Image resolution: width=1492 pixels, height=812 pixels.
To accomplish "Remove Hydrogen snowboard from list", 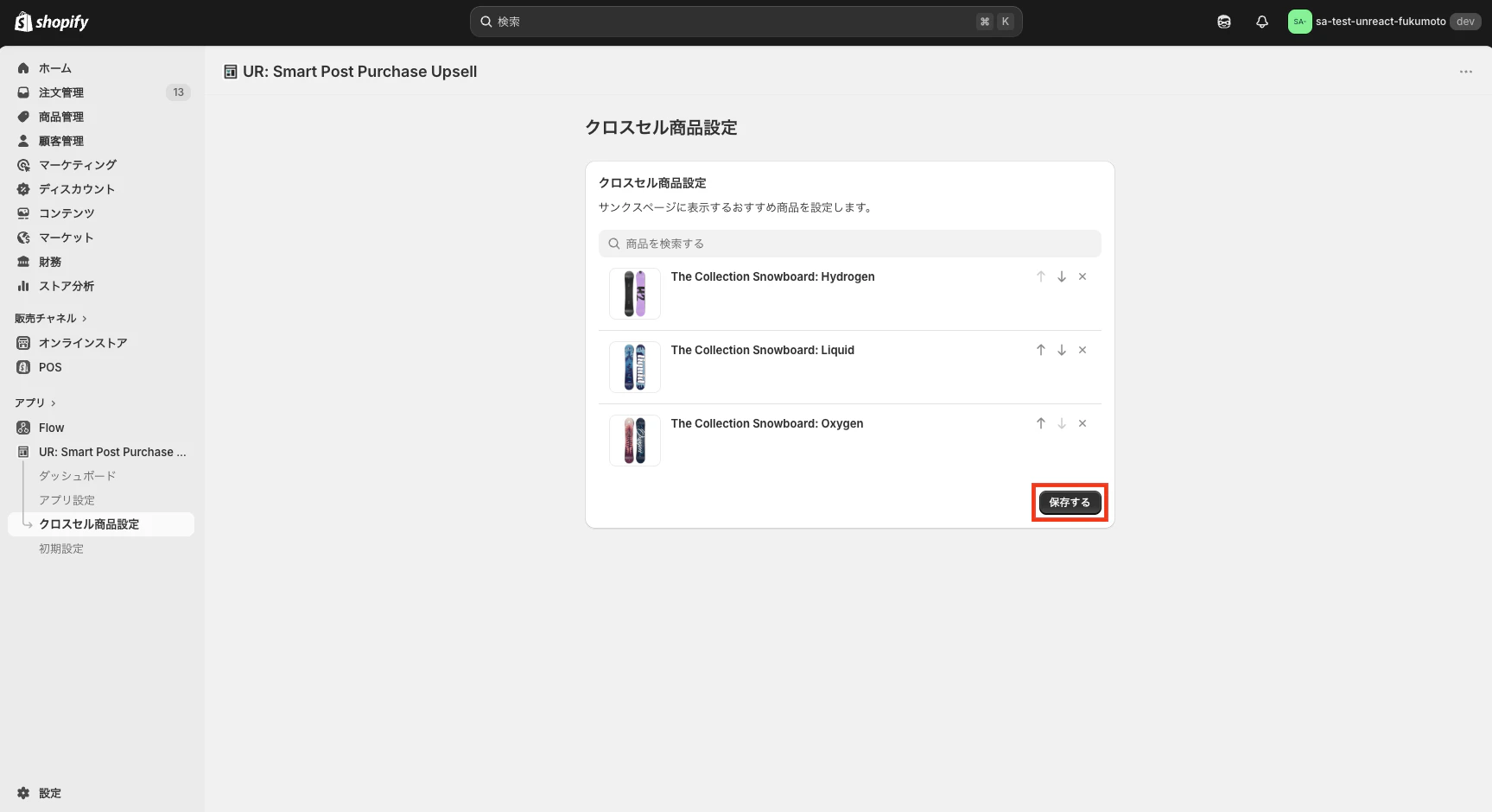I will pyautogui.click(x=1082, y=276).
